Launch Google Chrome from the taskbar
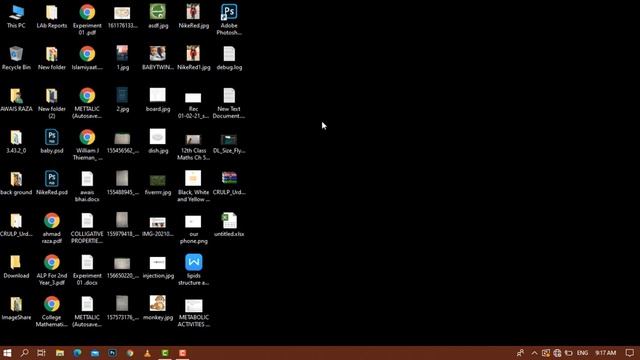The width and height of the screenshot is (640, 360). point(130,353)
